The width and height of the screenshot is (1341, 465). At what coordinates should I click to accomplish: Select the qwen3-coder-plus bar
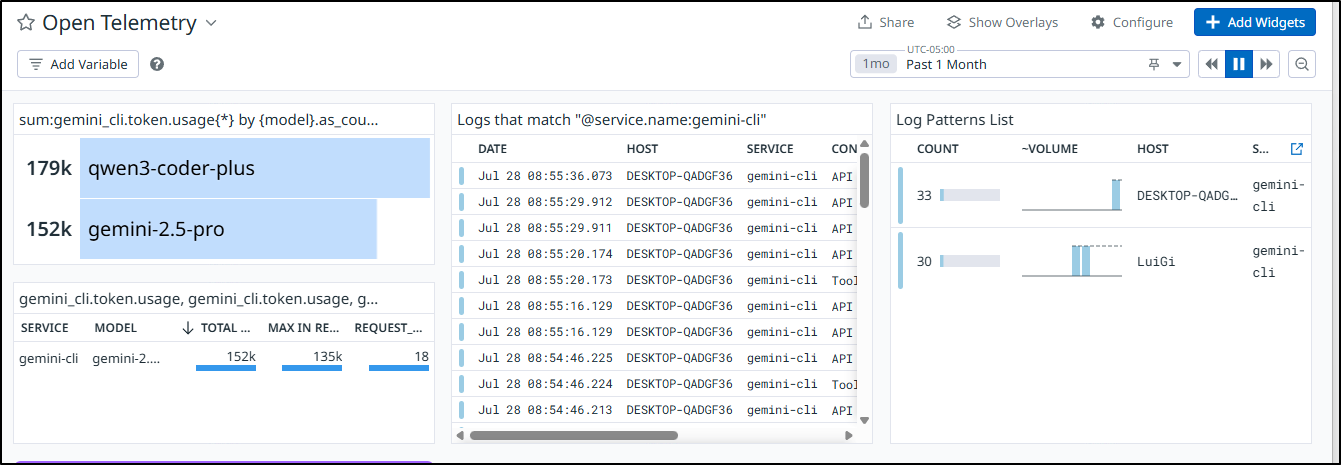click(x=254, y=168)
